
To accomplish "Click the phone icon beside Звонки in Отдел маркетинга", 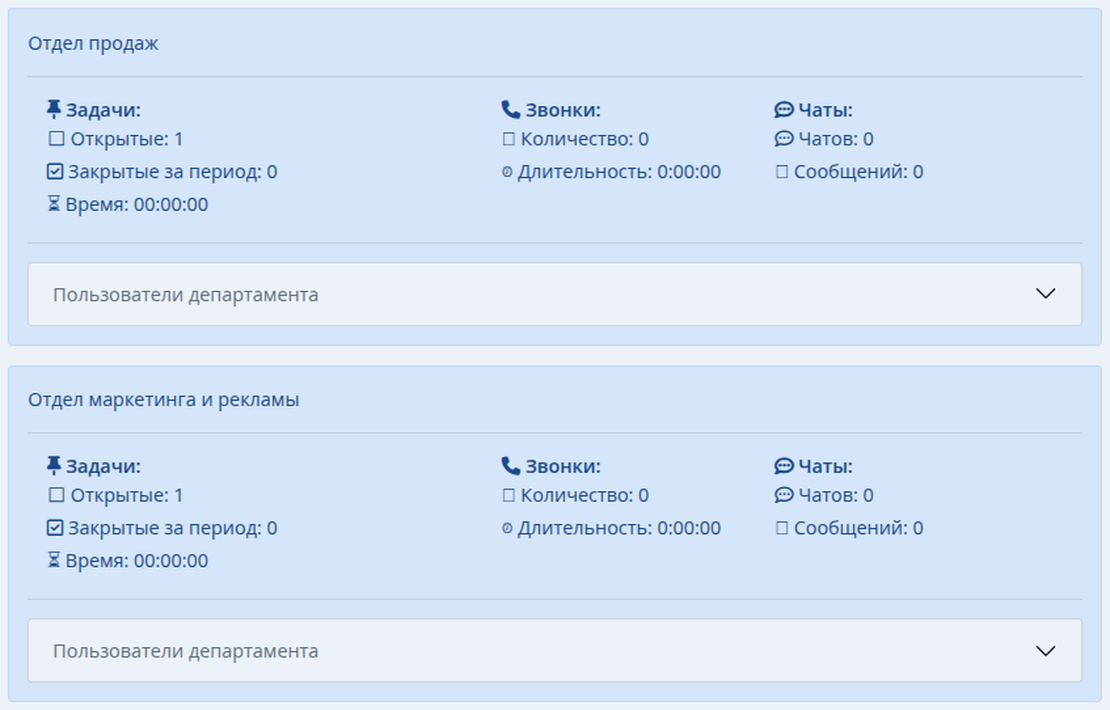I will coord(511,466).
